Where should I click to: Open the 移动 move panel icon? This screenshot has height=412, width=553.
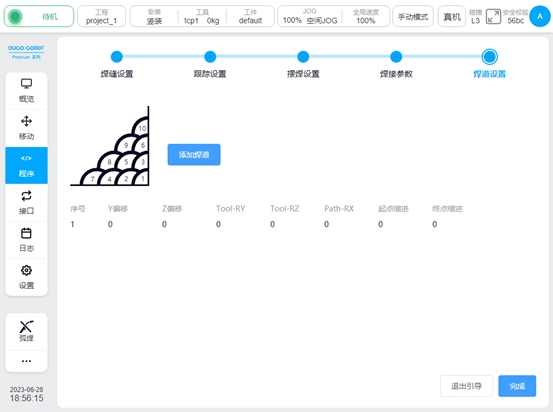(x=26, y=128)
